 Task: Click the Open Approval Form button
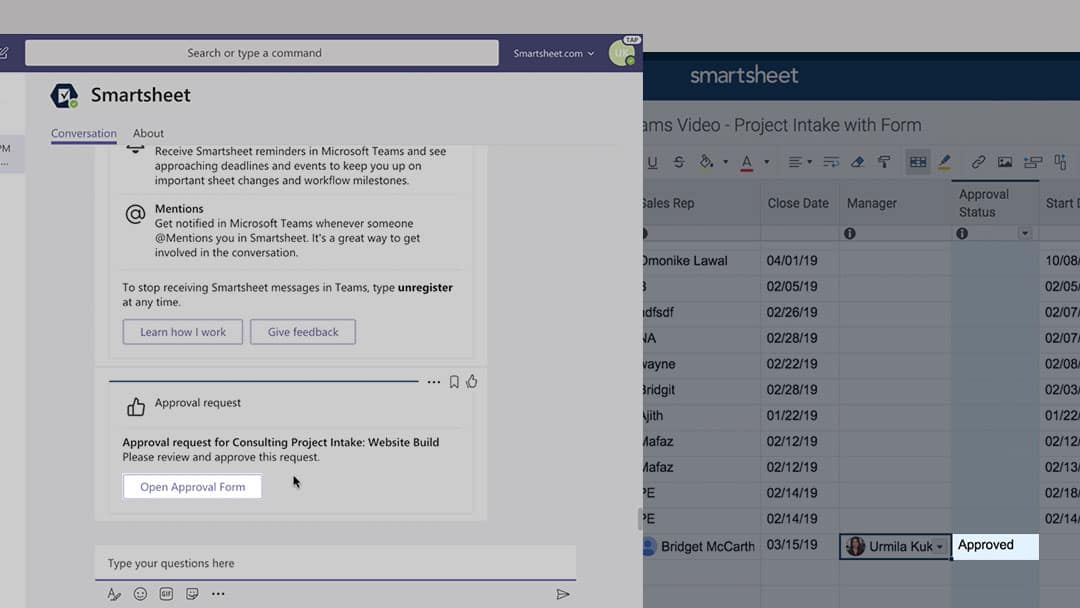192,486
